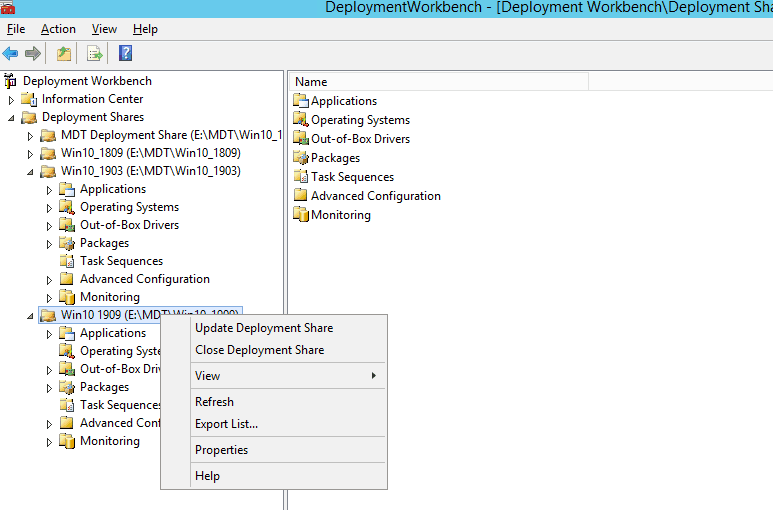
Task: Click Out-of-Box Drivers icon under Win10_1903 in tree
Action: pos(67,225)
